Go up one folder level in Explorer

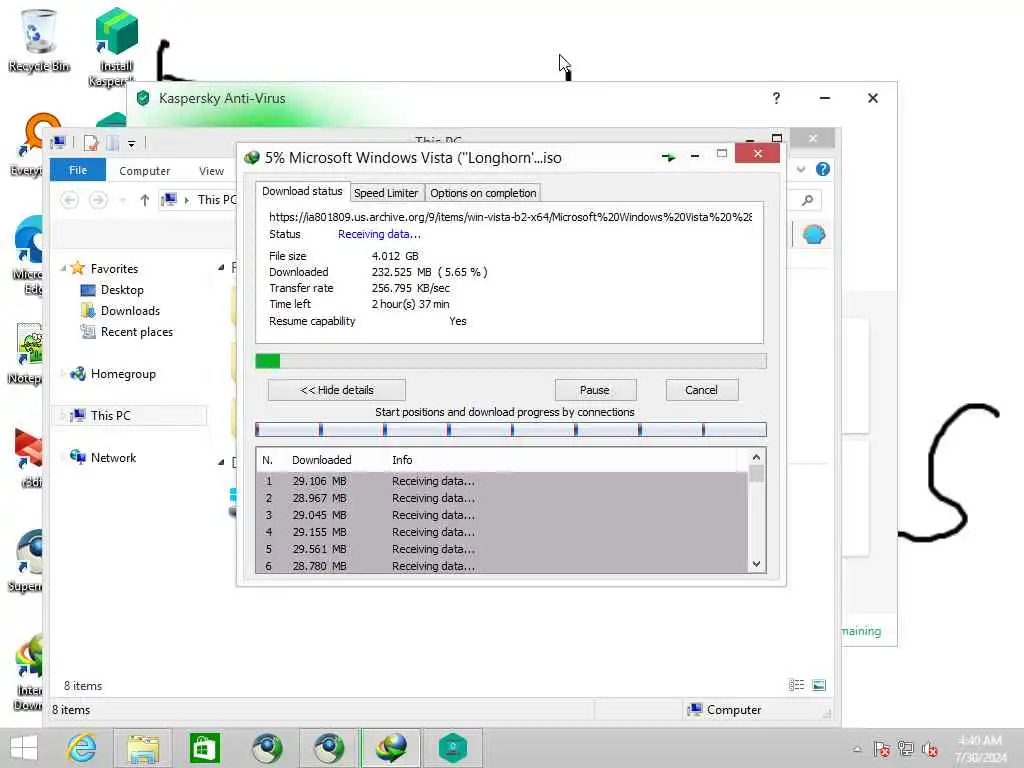click(144, 200)
